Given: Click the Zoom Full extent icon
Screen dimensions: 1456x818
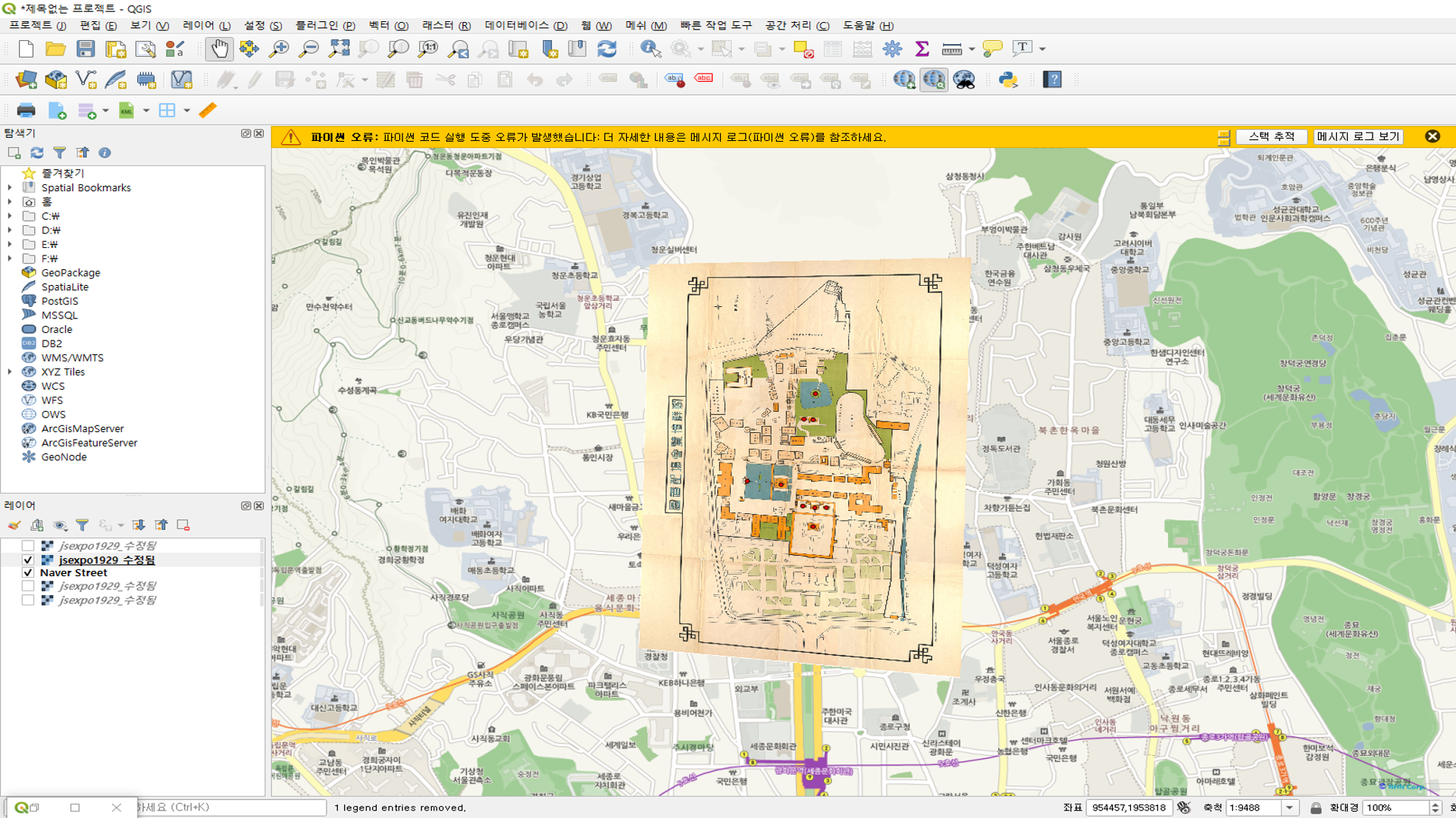Looking at the screenshot, I should [339, 49].
